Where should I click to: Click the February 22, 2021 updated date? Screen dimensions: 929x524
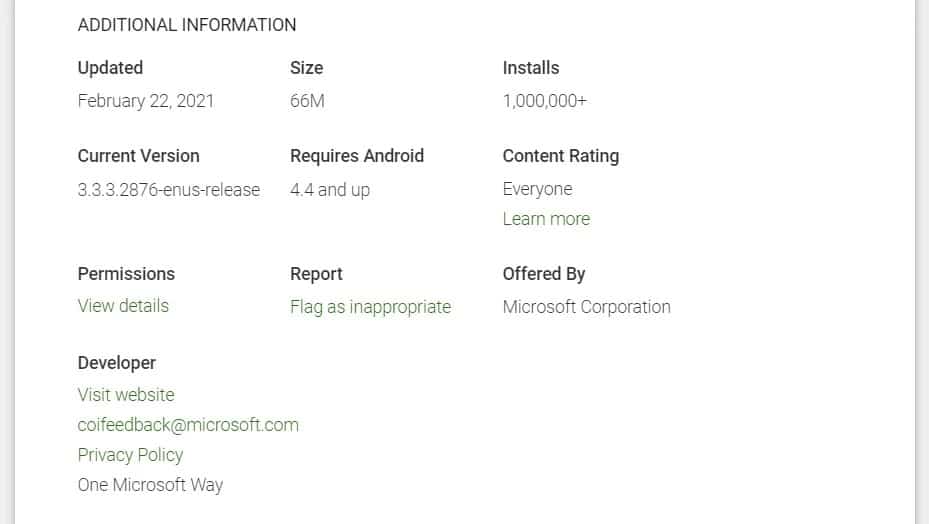146,101
